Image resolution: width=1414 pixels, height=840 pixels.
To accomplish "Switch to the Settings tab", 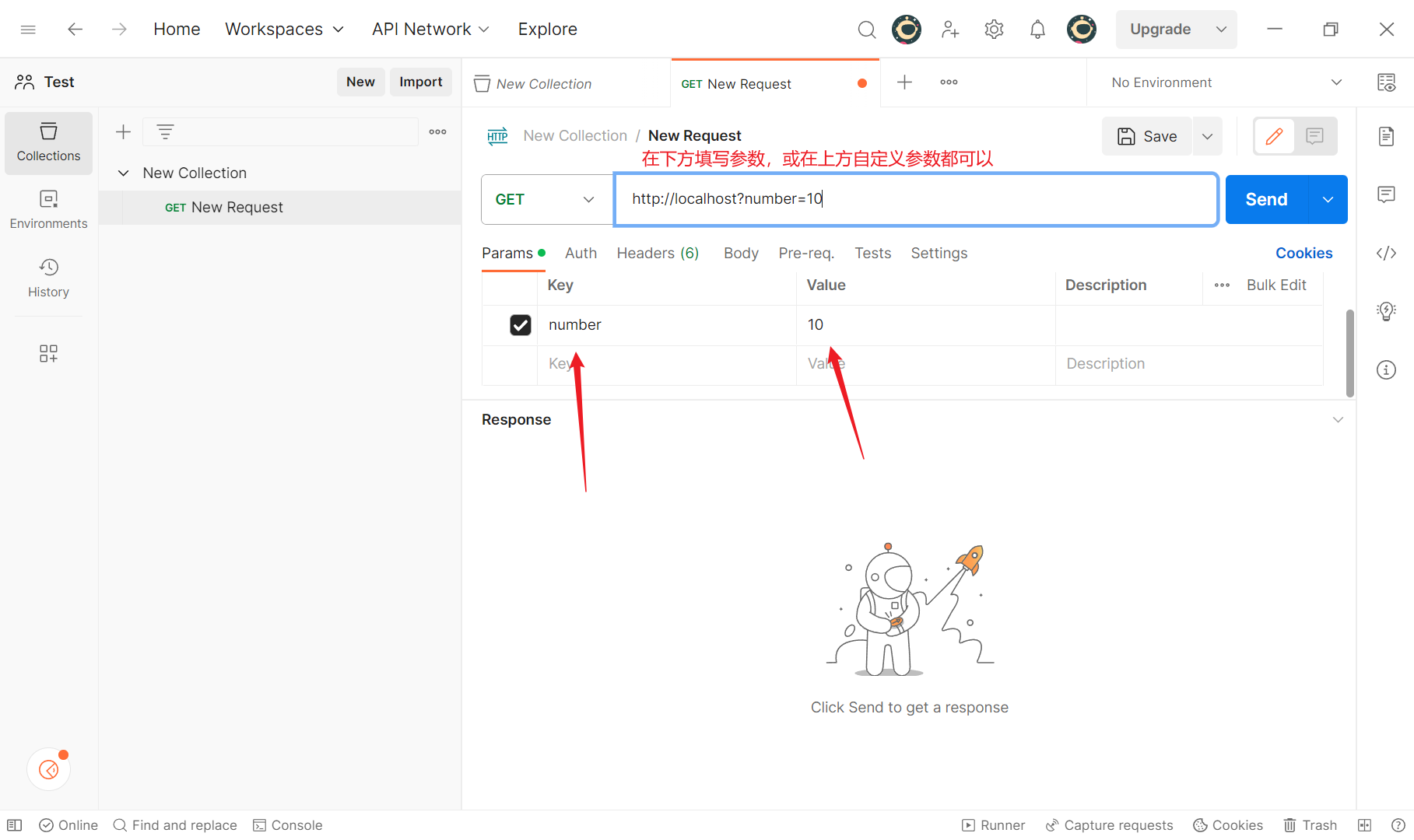I will [x=939, y=254].
